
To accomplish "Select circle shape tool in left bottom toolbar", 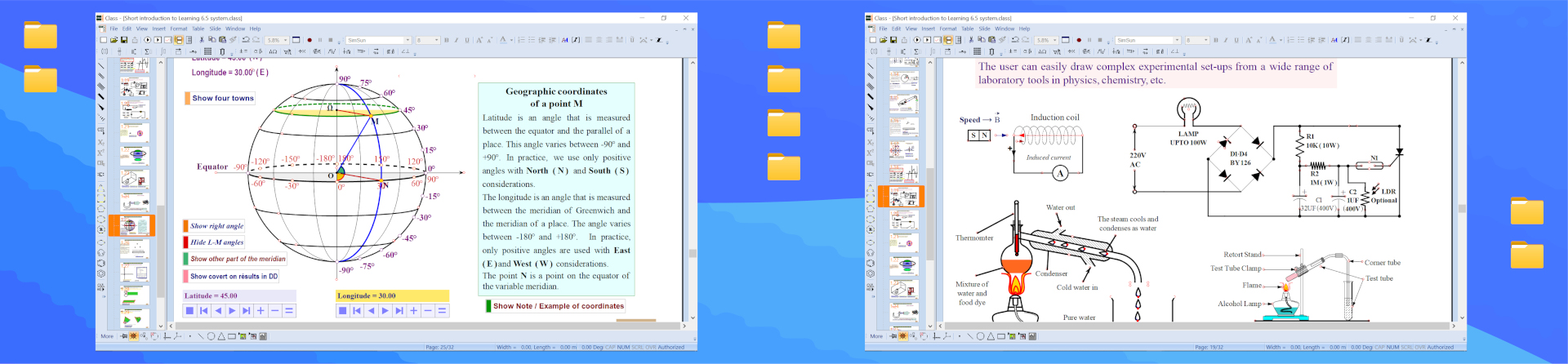I will click(x=211, y=336).
